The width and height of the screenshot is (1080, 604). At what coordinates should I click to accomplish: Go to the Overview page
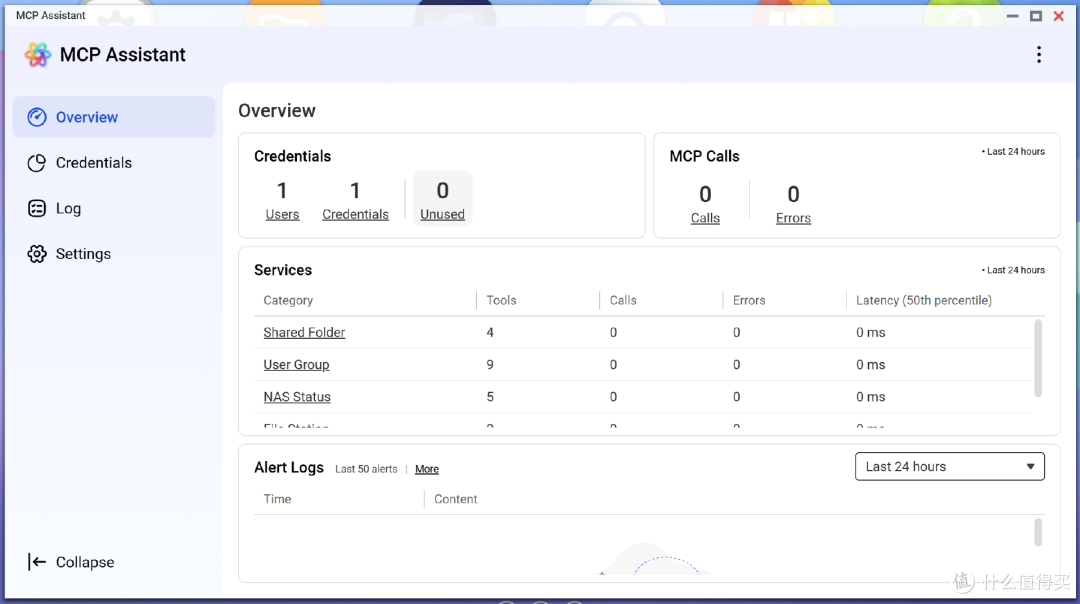[x=114, y=117]
